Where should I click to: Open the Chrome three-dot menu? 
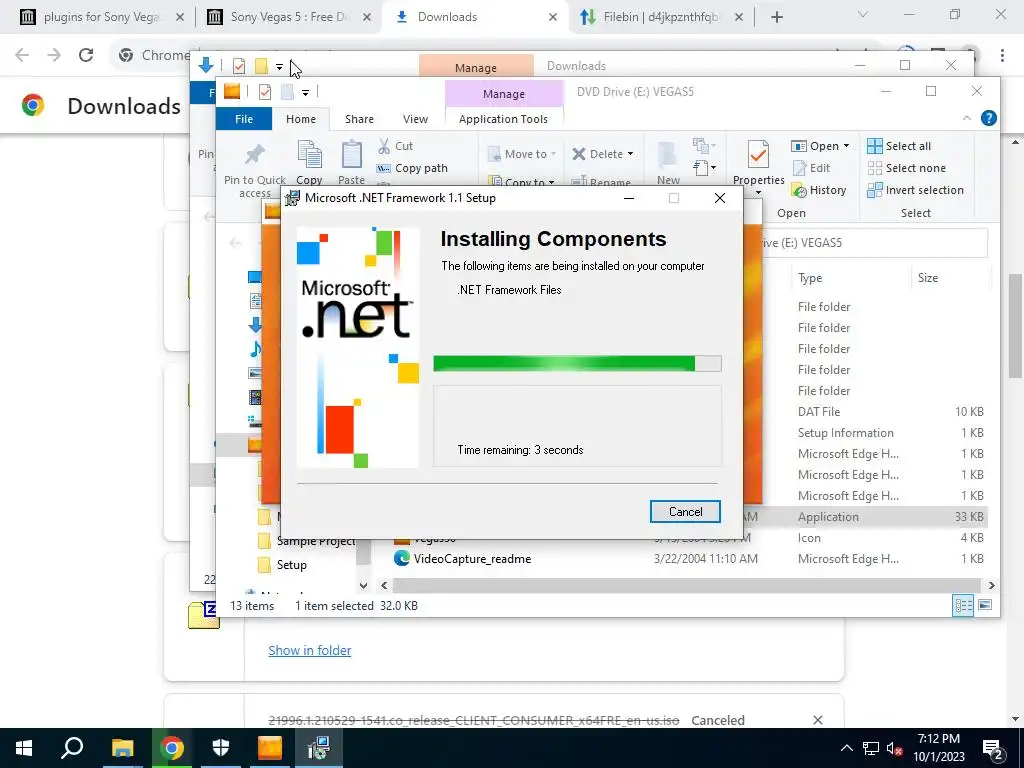pos(1002,55)
